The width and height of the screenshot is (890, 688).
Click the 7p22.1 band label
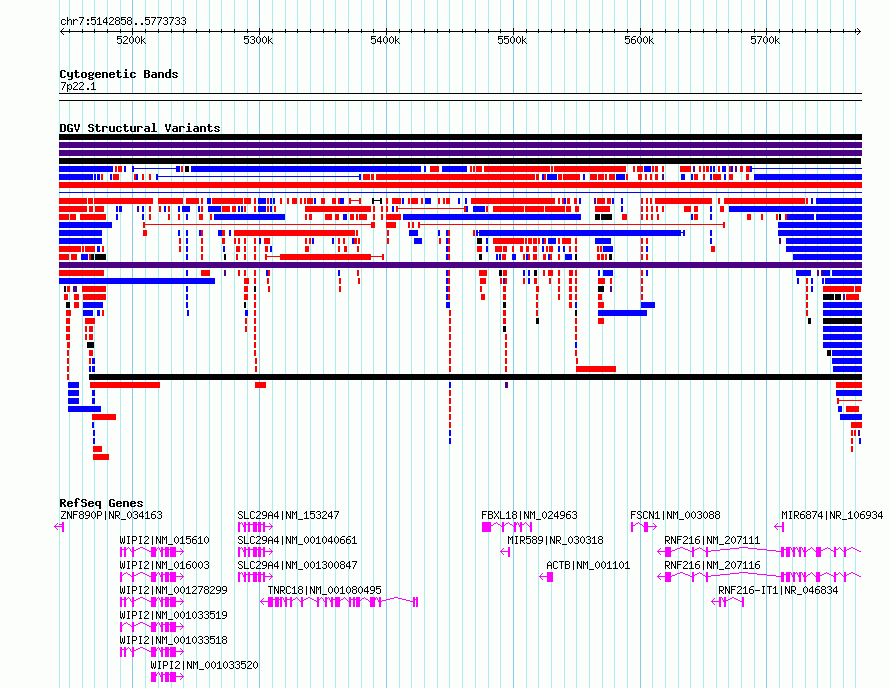78,86
